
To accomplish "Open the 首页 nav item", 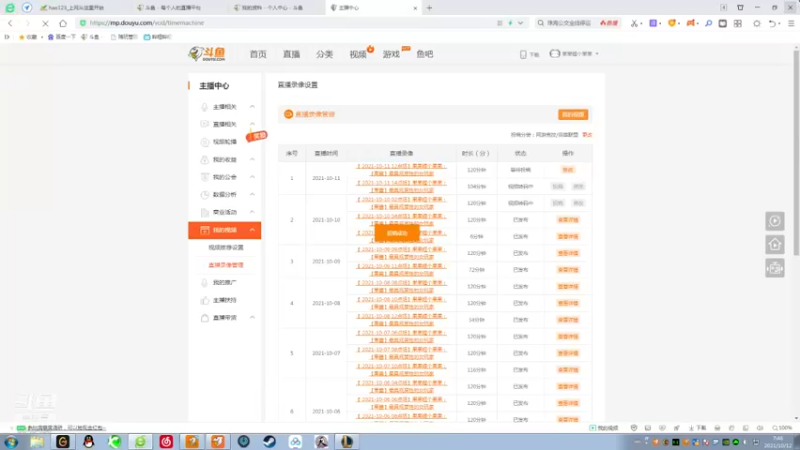I will pos(258,54).
